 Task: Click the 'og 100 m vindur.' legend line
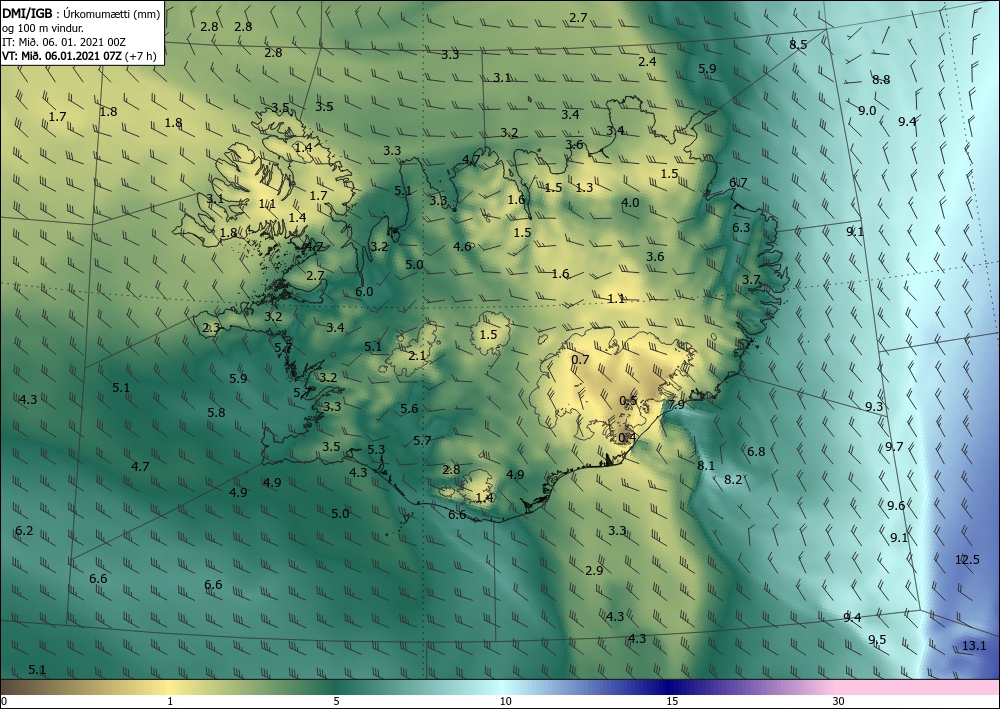tap(43, 27)
